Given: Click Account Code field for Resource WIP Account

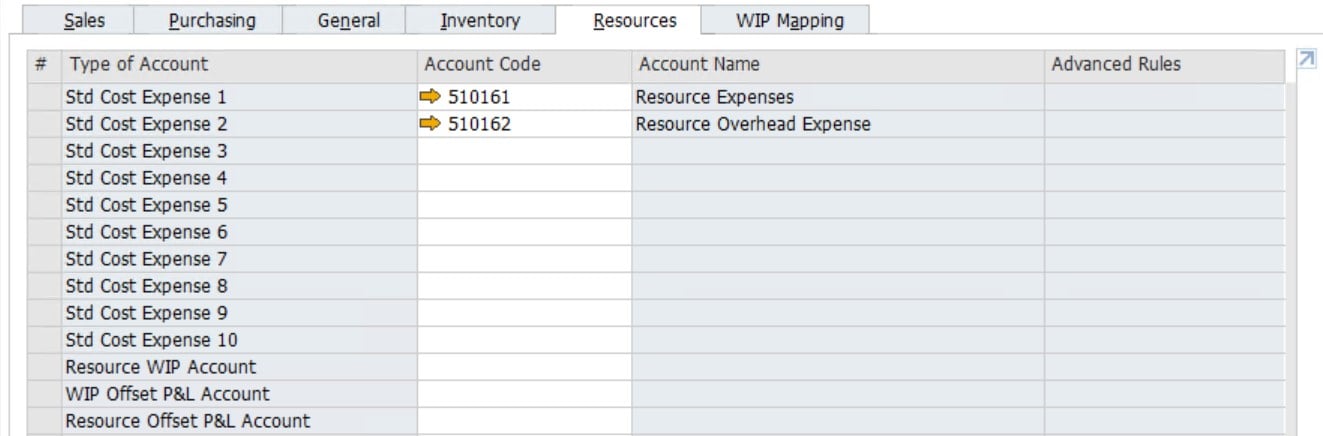Looking at the screenshot, I should [x=524, y=367].
